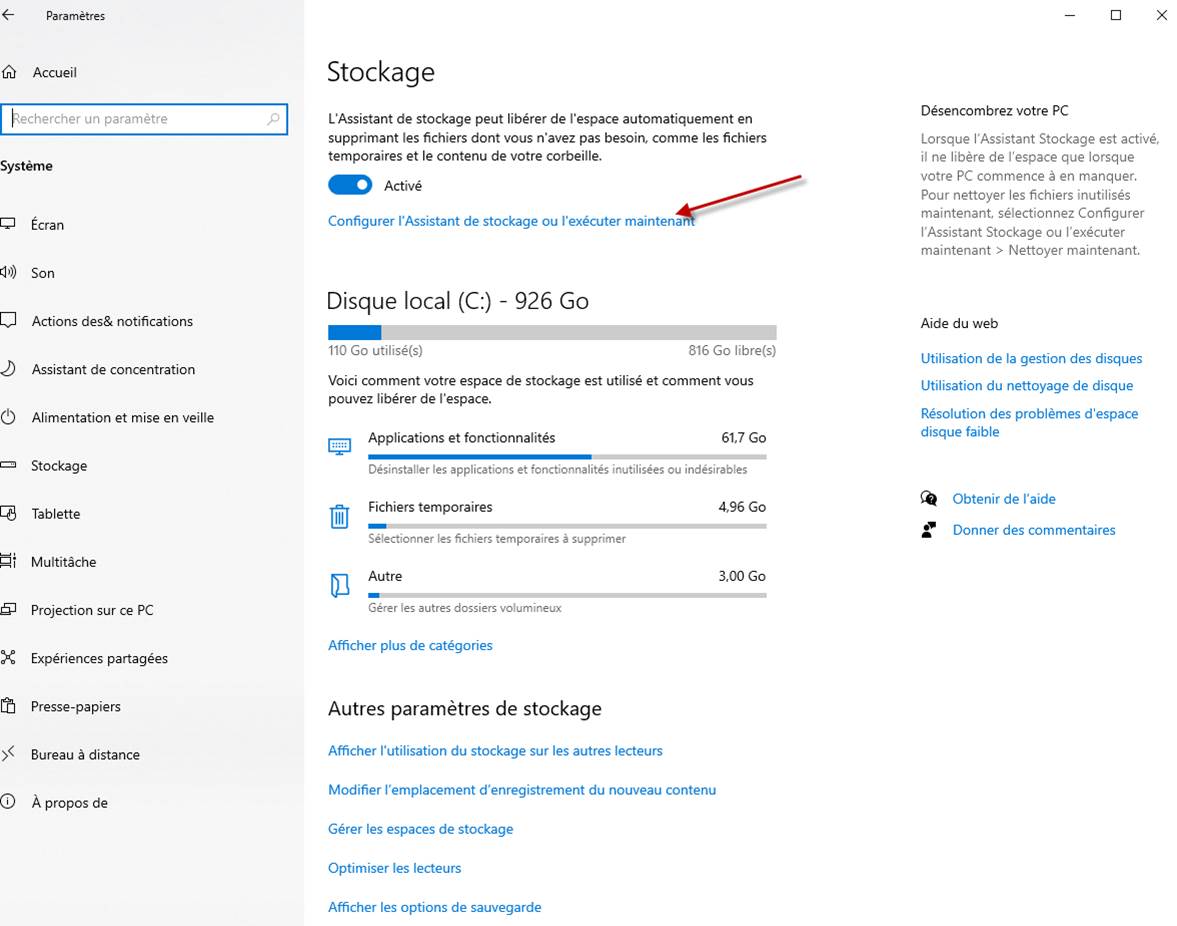
Task: Click the search magnifier icon in search box
Action: pos(273,119)
